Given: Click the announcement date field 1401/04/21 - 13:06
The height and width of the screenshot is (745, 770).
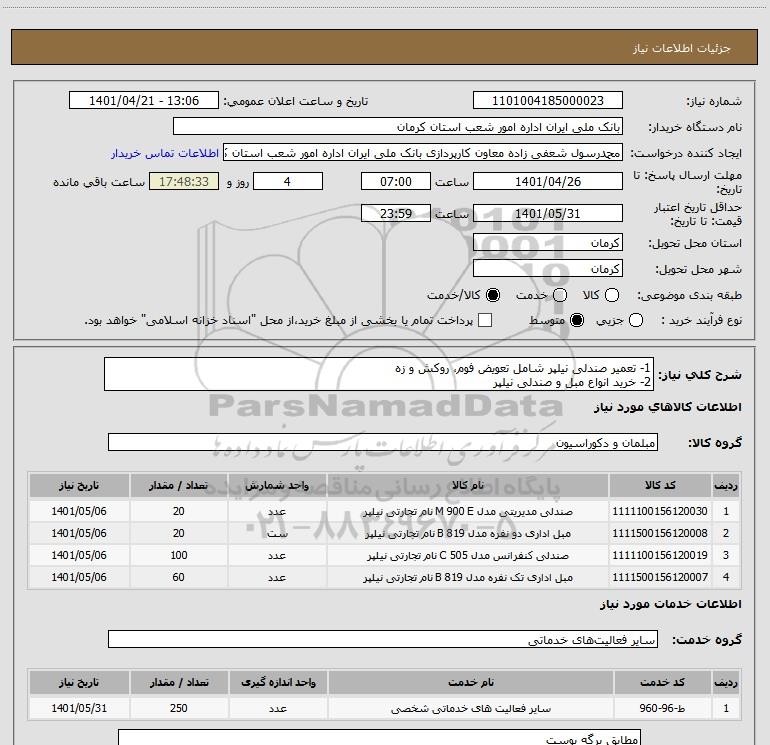Looking at the screenshot, I should tap(144, 101).
